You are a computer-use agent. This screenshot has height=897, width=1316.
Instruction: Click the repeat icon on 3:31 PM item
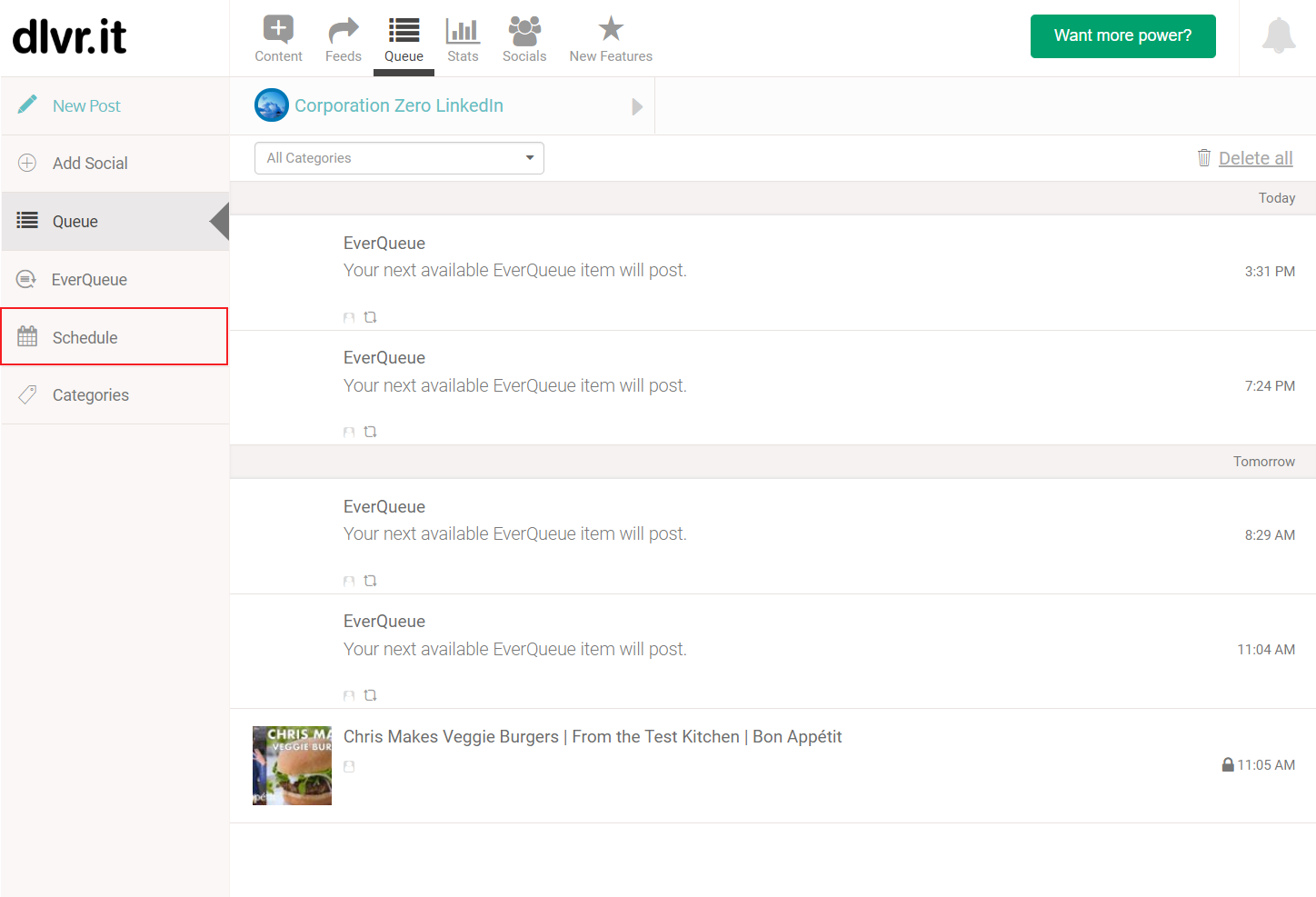point(370,317)
